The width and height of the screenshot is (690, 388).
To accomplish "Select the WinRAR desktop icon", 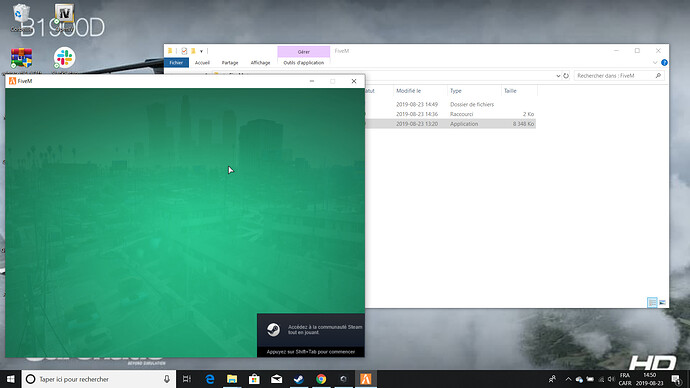I will [22, 58].
